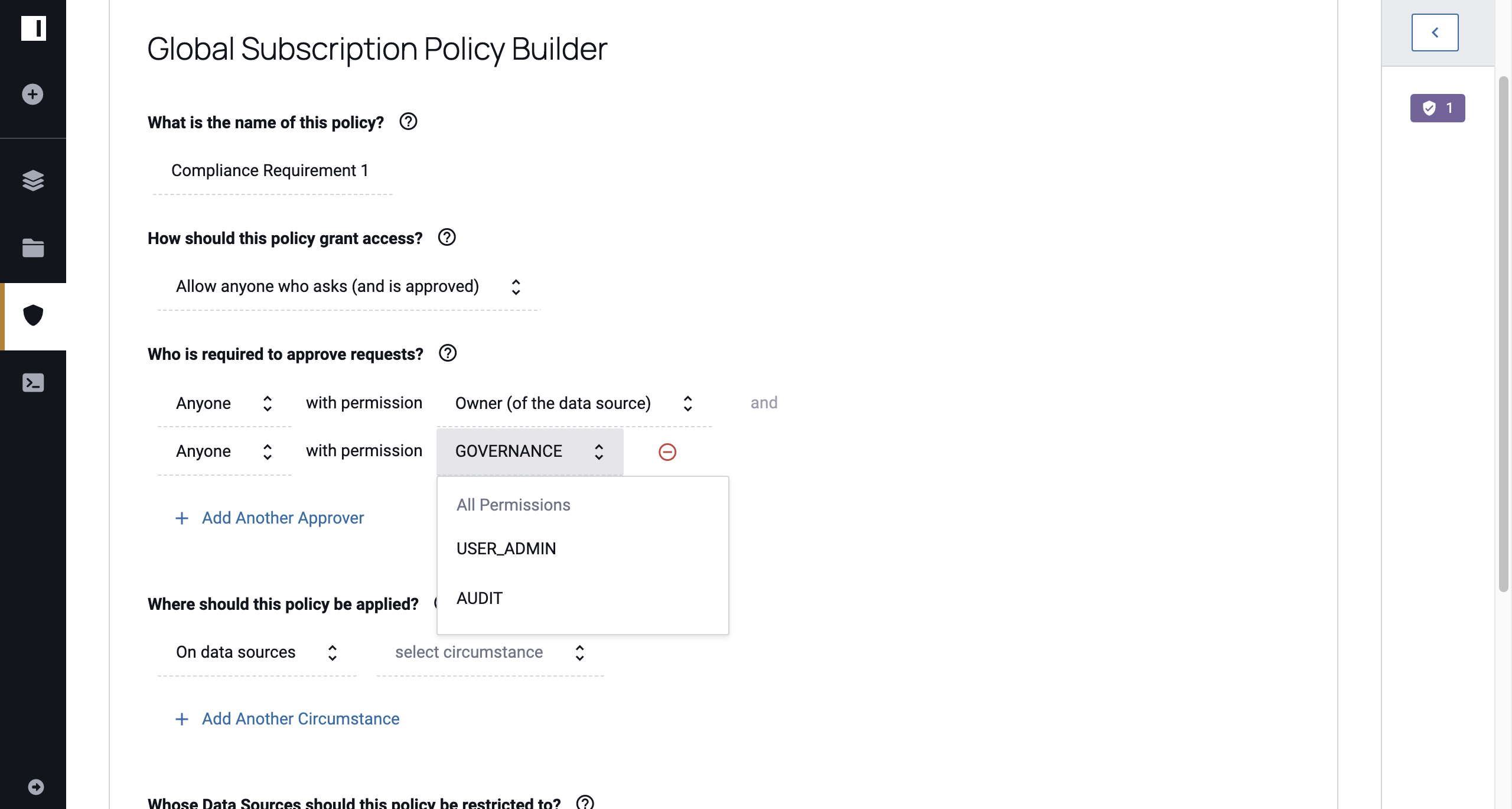This screenshot has height=809, width=1512.
Task: Click the plus/add icon at top of sidebar
Action: [32, 94]
